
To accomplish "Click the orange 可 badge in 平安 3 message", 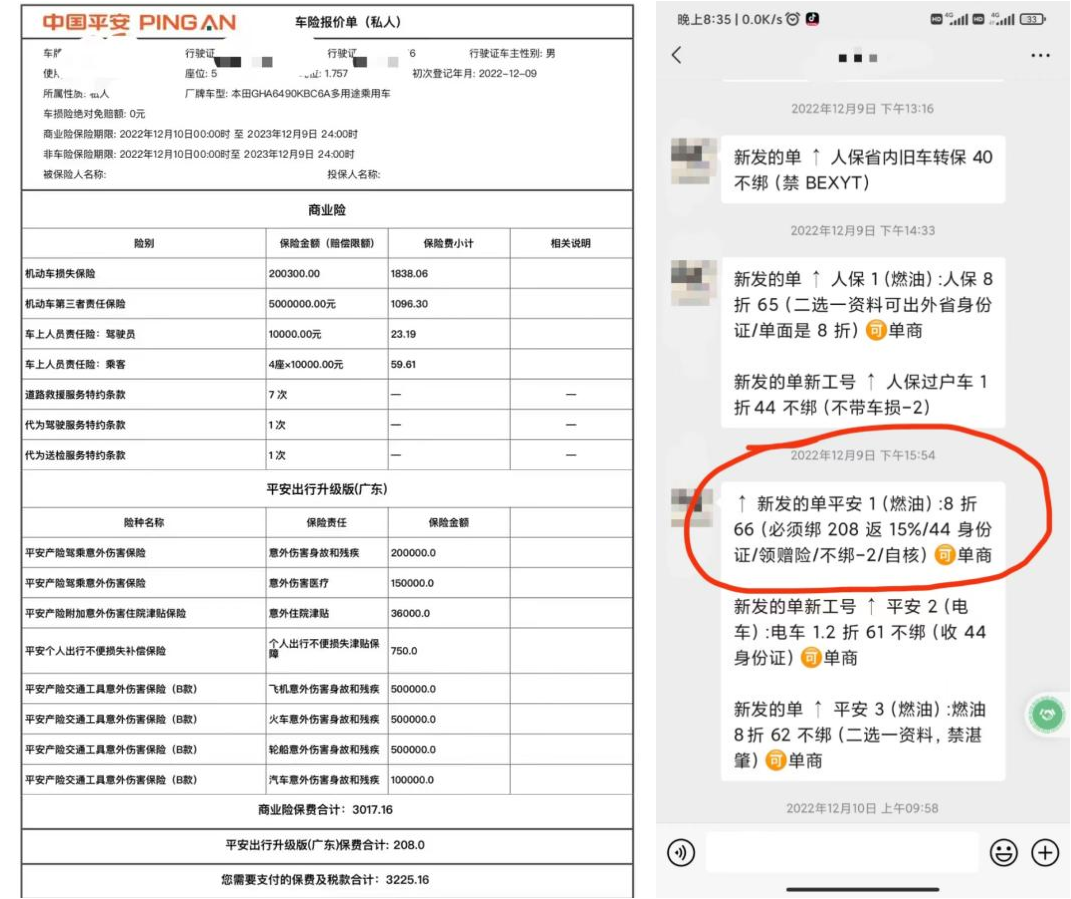I will pyautogui.click(x=775, y=760).
